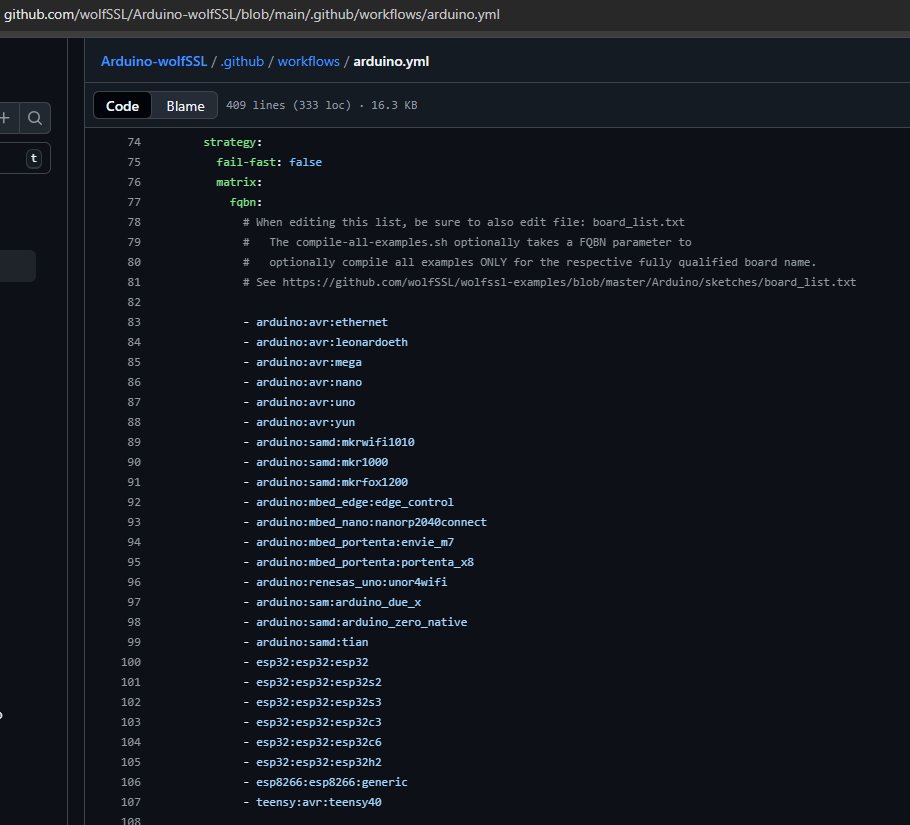
Task: Select line number 100
Action: click(x=131, y=662)
